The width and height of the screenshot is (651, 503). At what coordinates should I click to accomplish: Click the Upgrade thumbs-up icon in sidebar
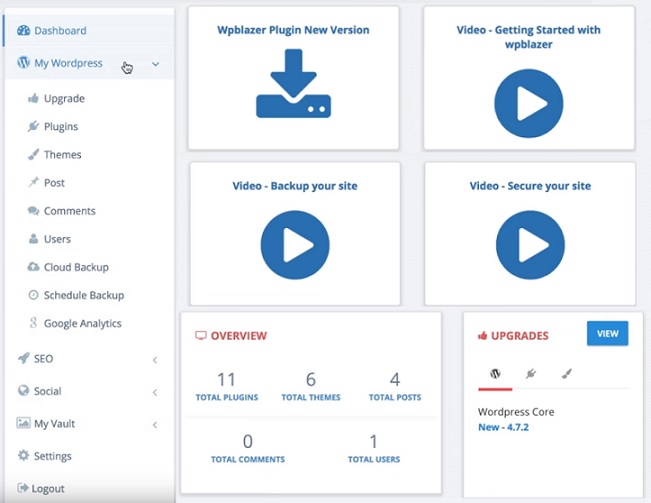(x=33, y=98)
